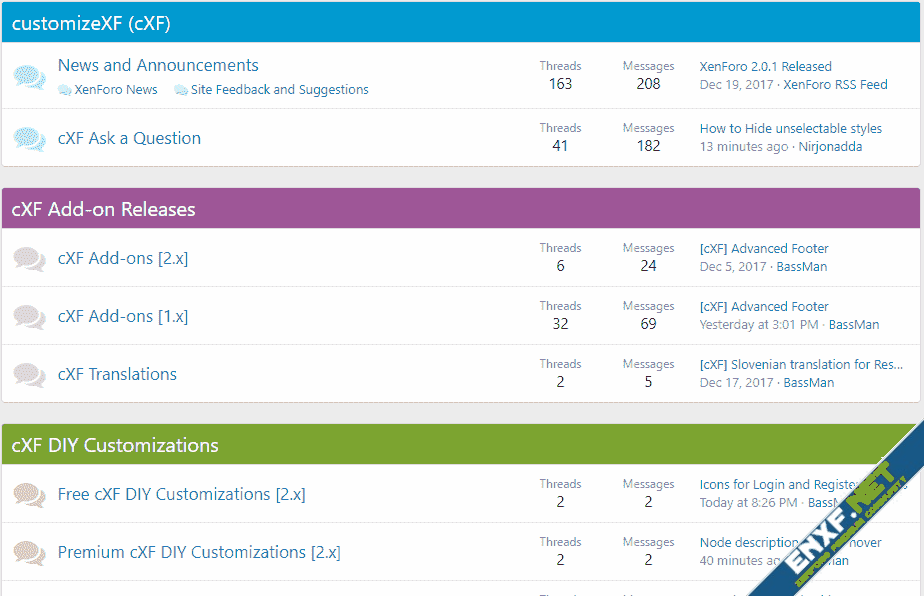This screenshot has height=596, width=924.
Task: Click the Free cXF DIY Customizations node icon
Action: [x=30, y=495]
